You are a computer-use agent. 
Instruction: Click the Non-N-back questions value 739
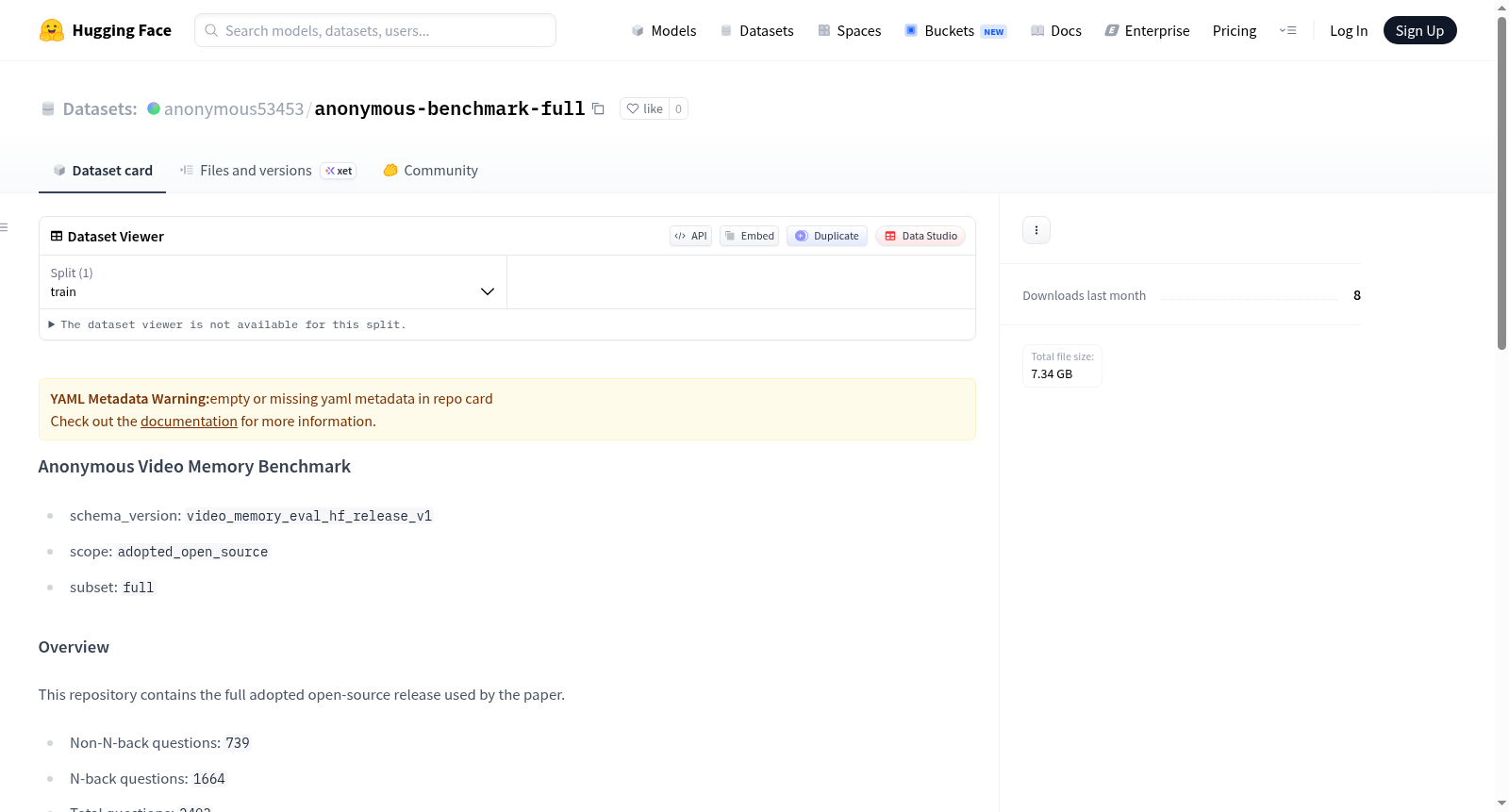point(238,743)
